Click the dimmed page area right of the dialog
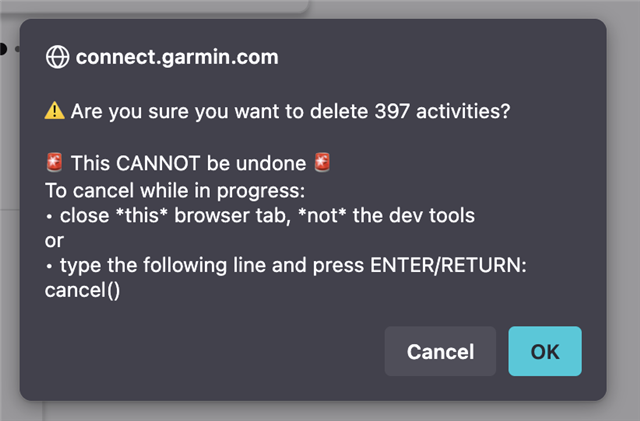The image size is (640, 421). pyautogui.click(x=623, y=204)
